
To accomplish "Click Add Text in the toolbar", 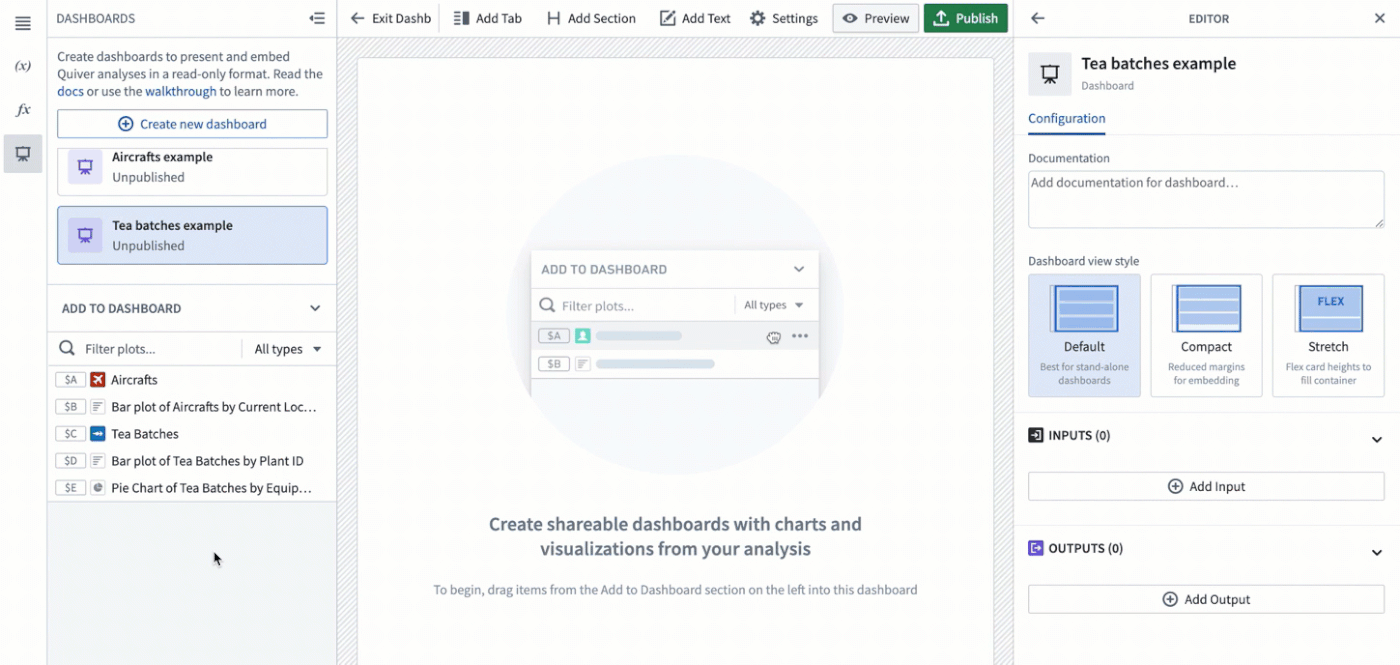I will [x=695, y=18].
